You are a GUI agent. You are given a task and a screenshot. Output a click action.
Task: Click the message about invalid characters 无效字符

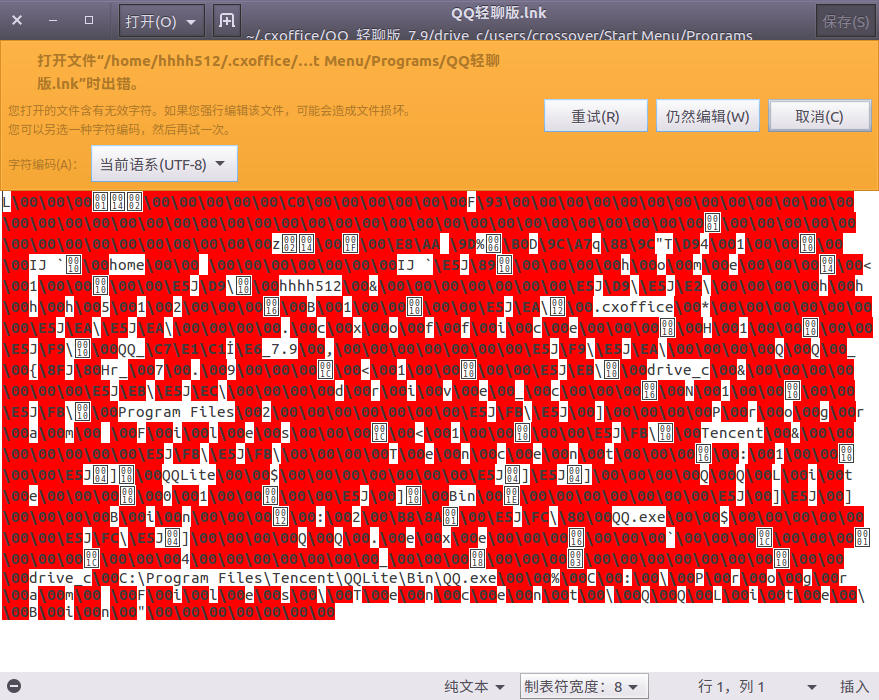pyautogui.click(x=210, y=110)
